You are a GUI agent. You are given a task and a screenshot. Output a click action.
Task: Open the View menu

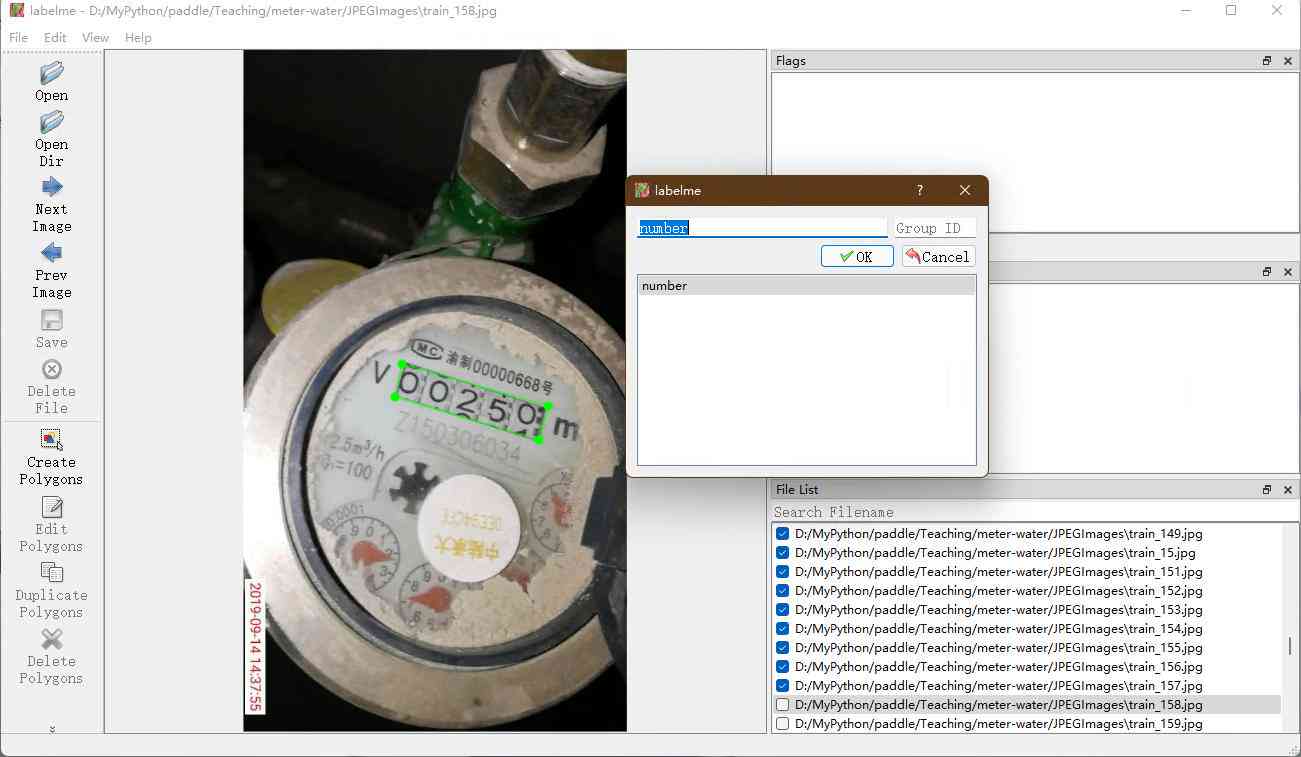tap(95, 38)
